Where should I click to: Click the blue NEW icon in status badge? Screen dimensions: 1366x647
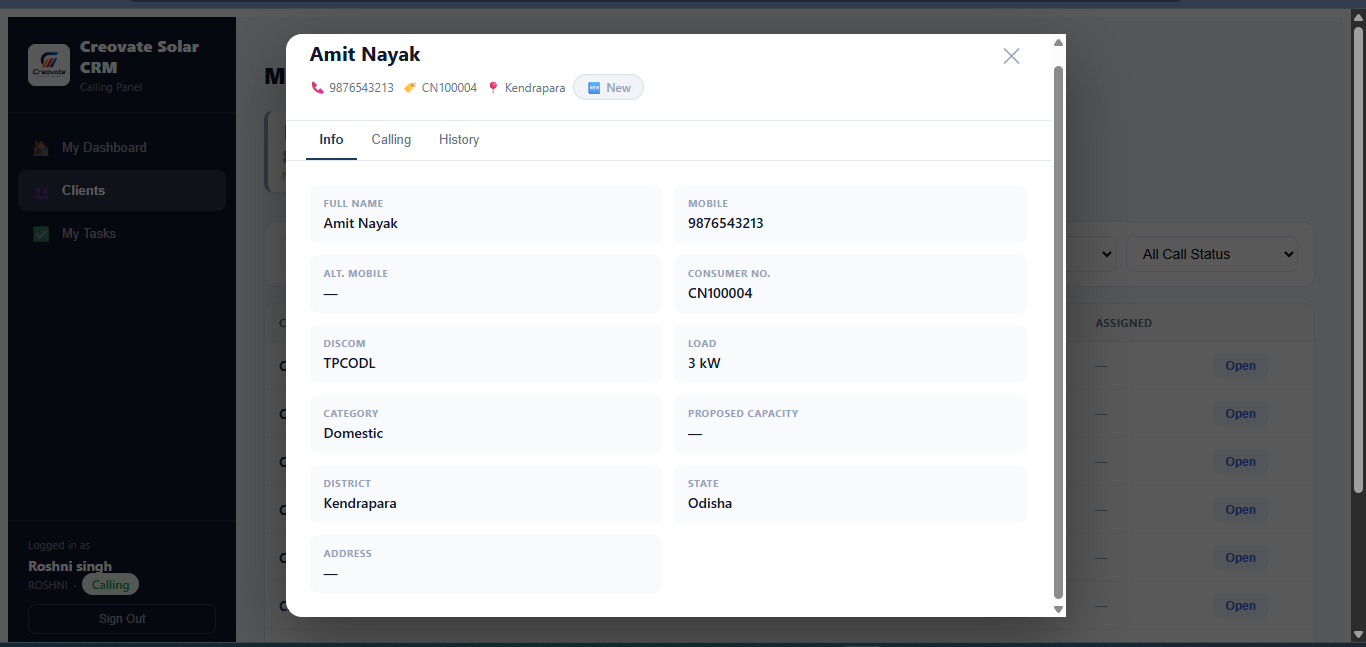point(594,88)
